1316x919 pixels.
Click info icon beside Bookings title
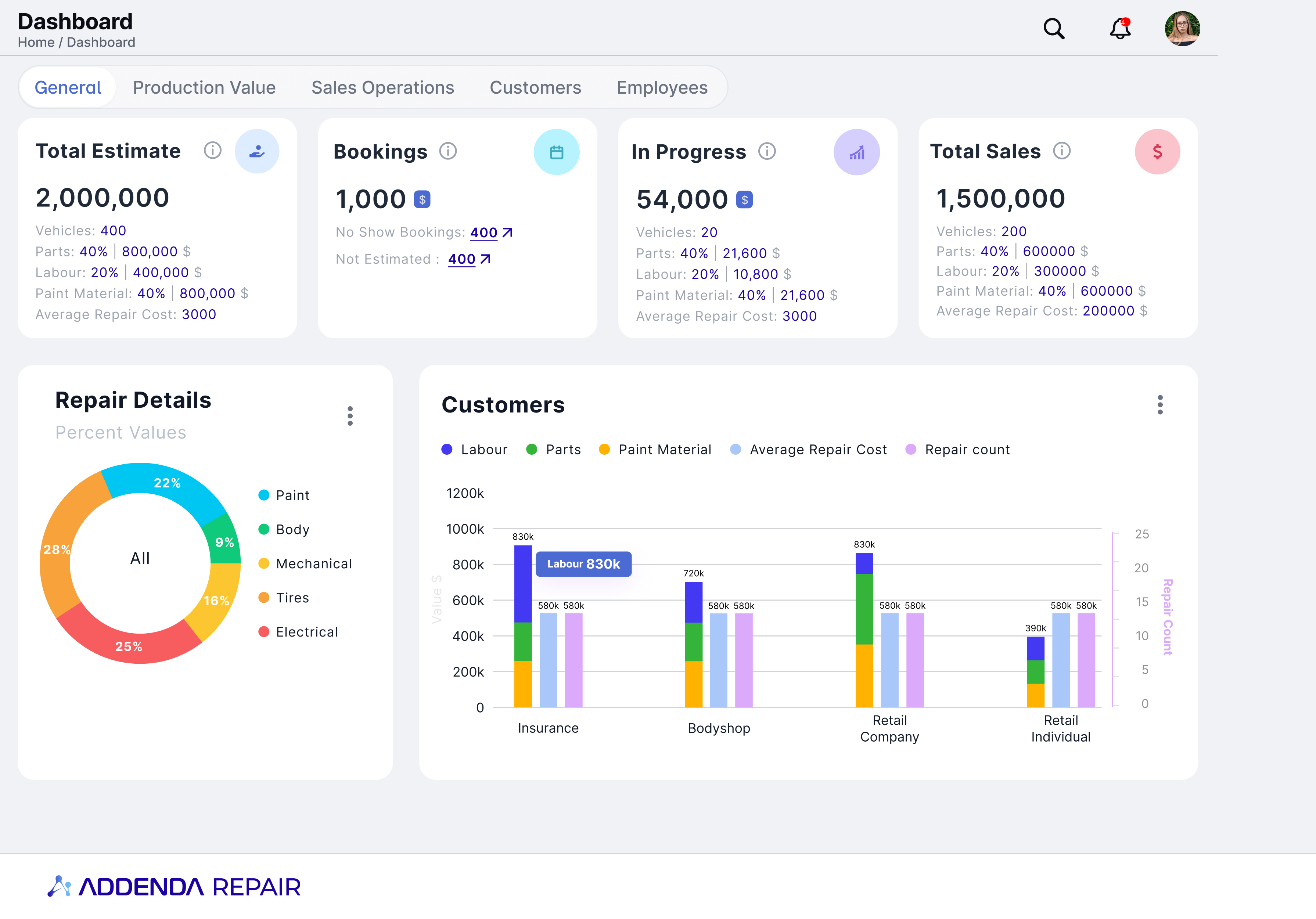click(x=447, y=151)
